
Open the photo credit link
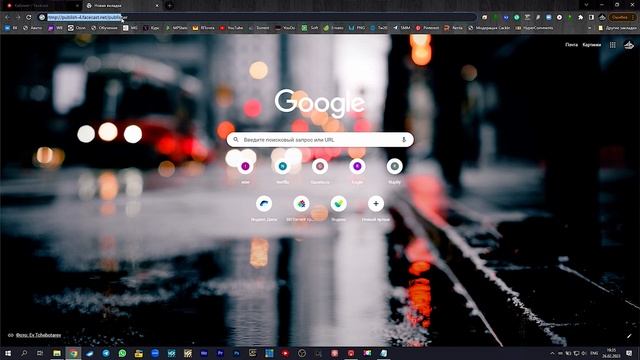point(38,335)
